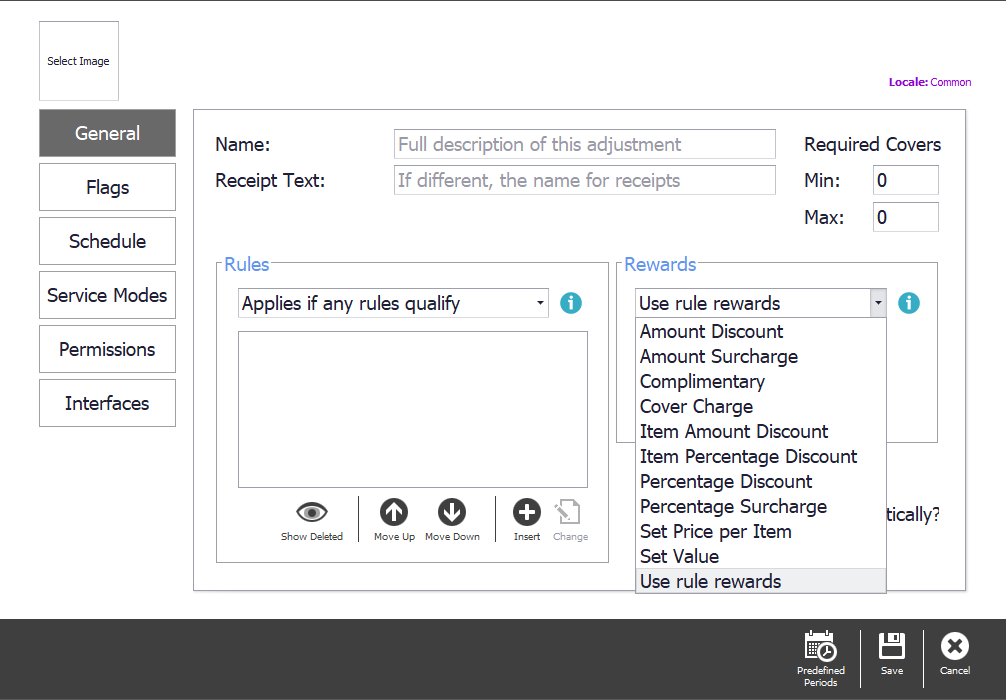
Task: Select Percentage Surcharge option
Action: click(x=761, y=506)
